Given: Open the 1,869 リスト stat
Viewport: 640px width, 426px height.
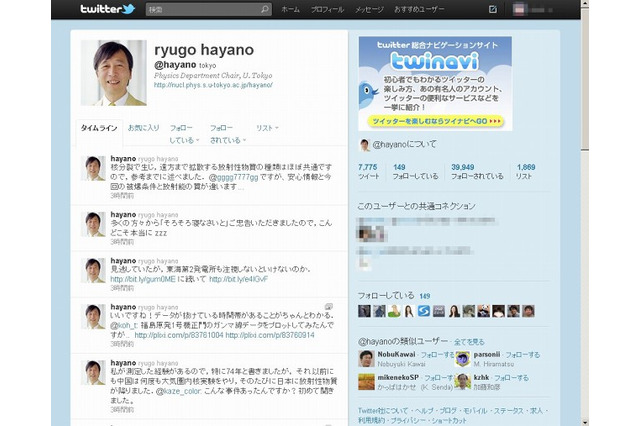Looking at the screenshot, I should tap(526, 171).
